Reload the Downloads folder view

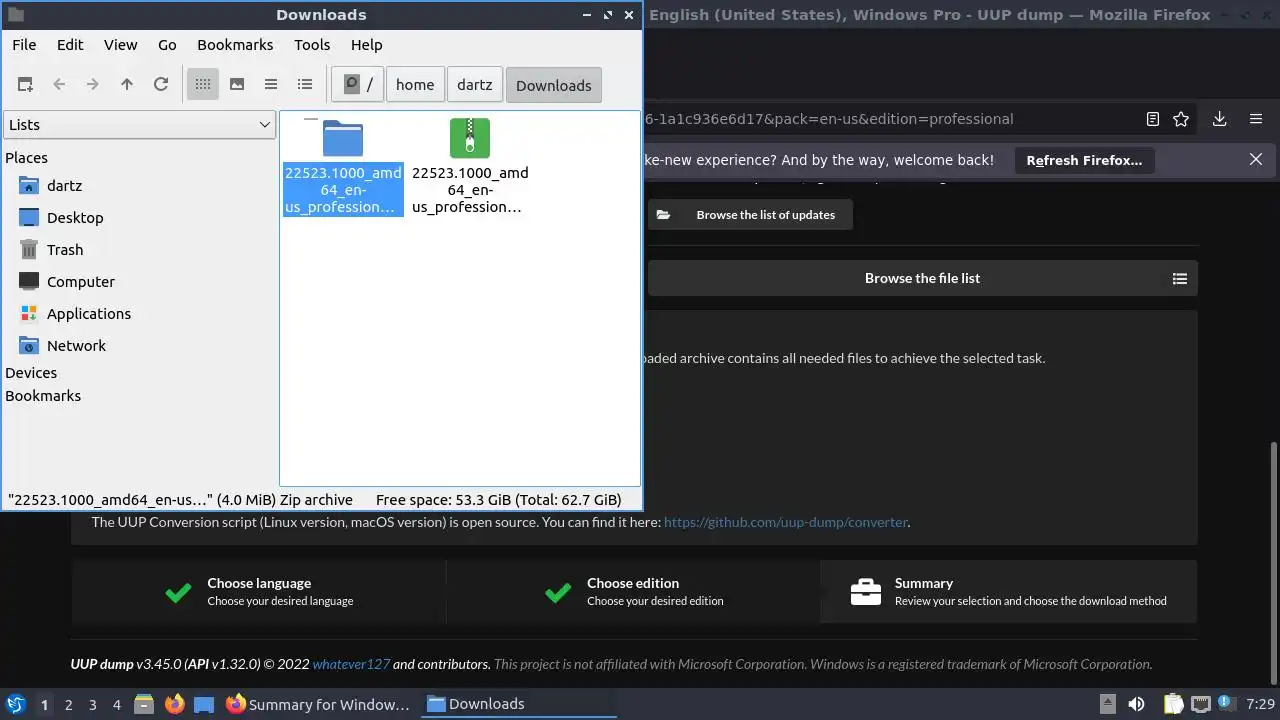tap(161, 85)
